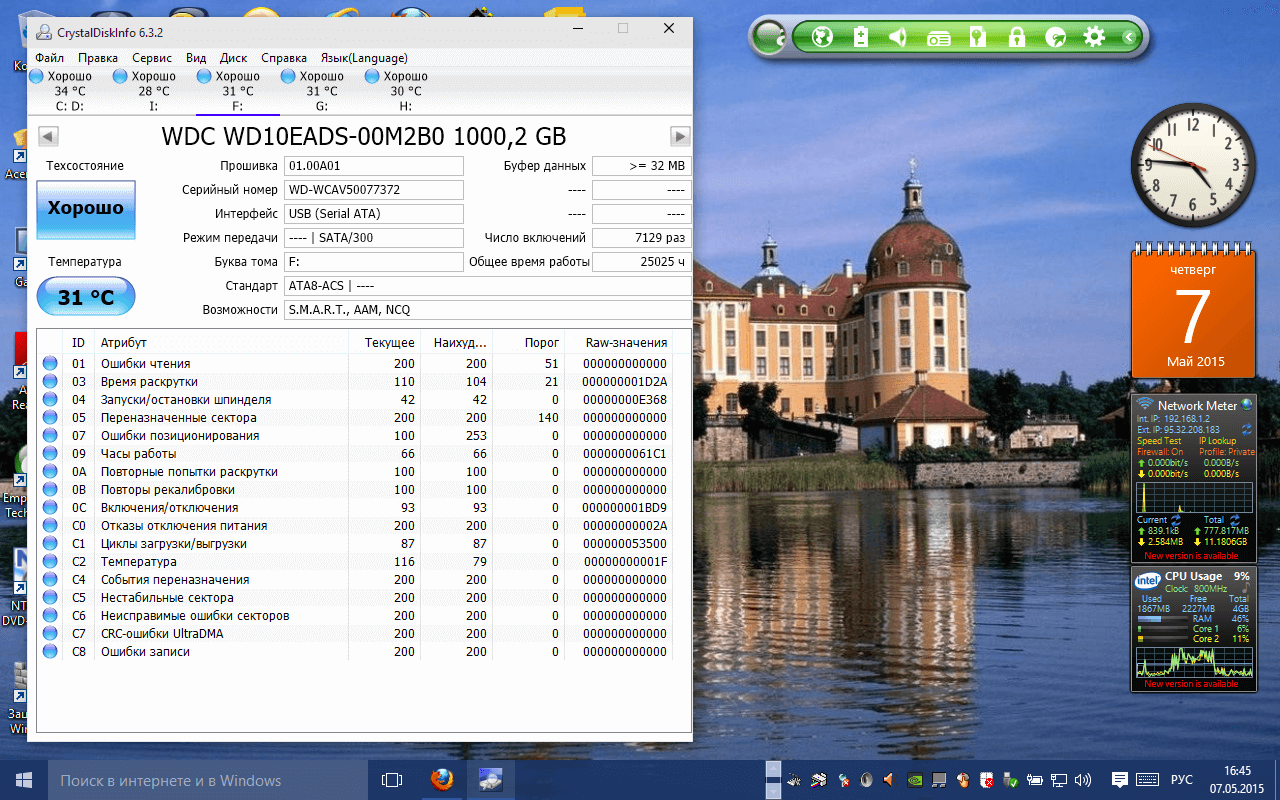Go to previous disk with left arrow
The width and height of the screenshot is (1280, 800).
click(x=48, y=137)
